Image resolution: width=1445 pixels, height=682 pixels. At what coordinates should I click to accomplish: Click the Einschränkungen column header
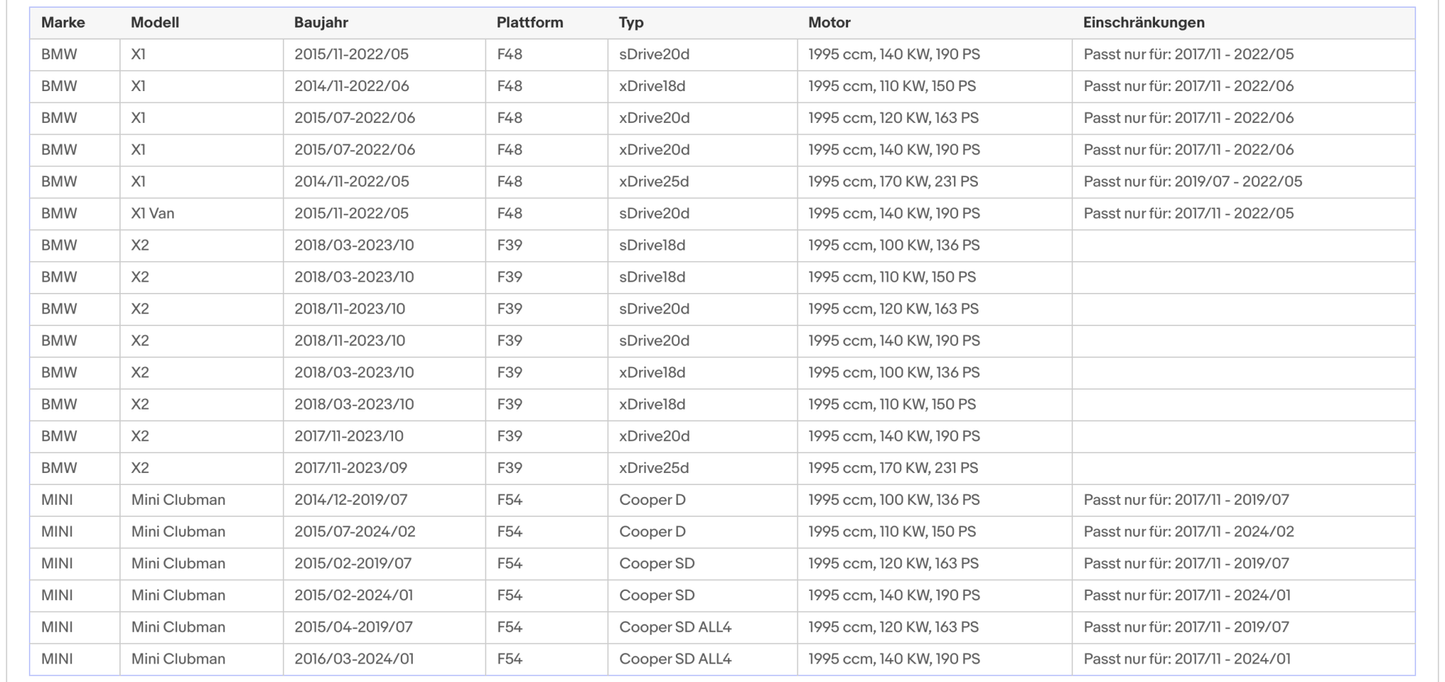(1144, 22)
